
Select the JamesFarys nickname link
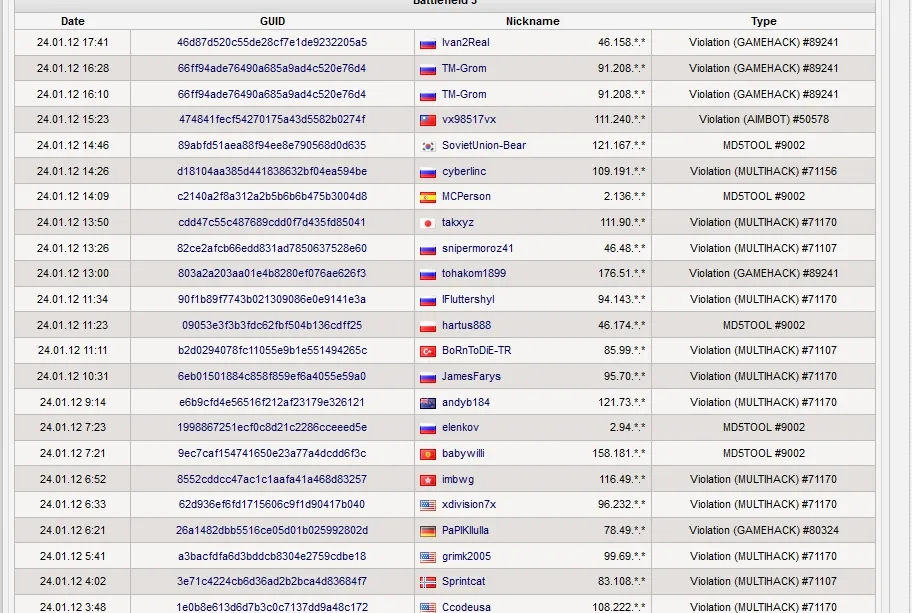[471, 377]
